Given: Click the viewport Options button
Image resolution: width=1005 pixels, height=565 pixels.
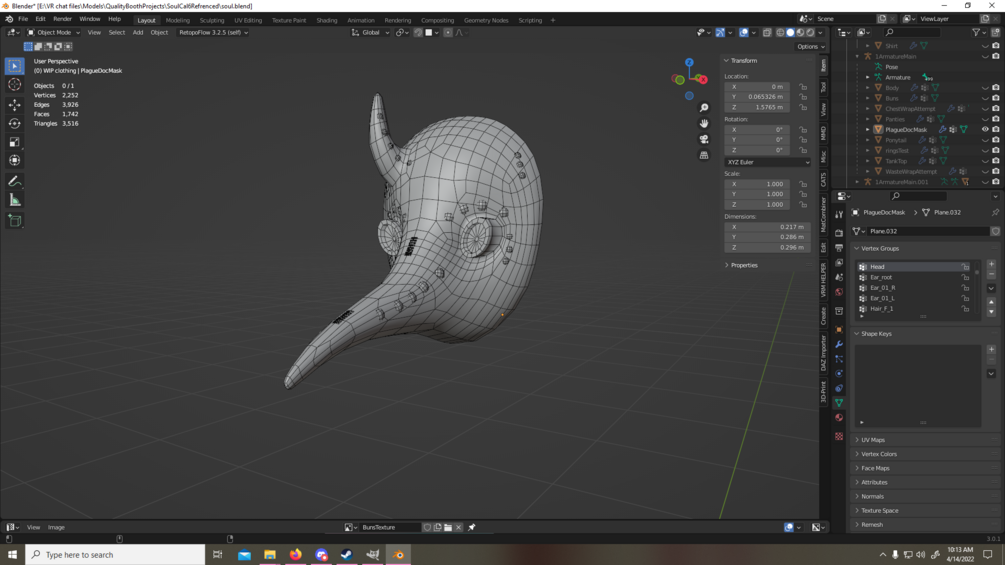Looking at the screenshot, I should [810, 46].
